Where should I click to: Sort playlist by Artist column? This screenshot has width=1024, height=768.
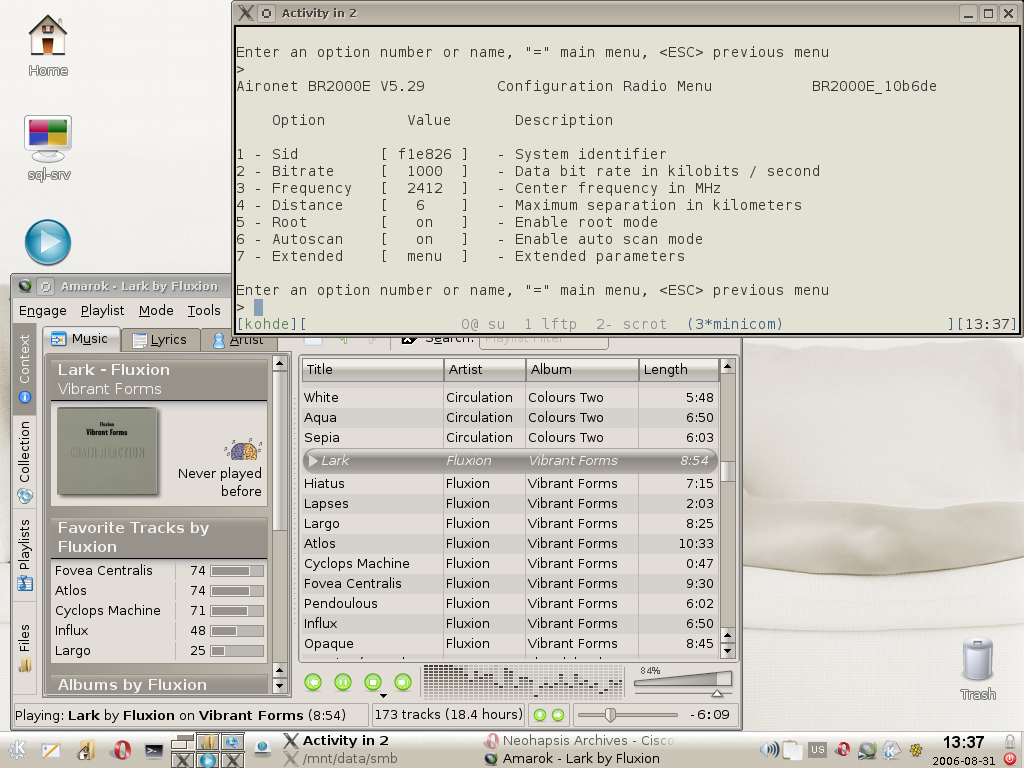pos(485,370)
